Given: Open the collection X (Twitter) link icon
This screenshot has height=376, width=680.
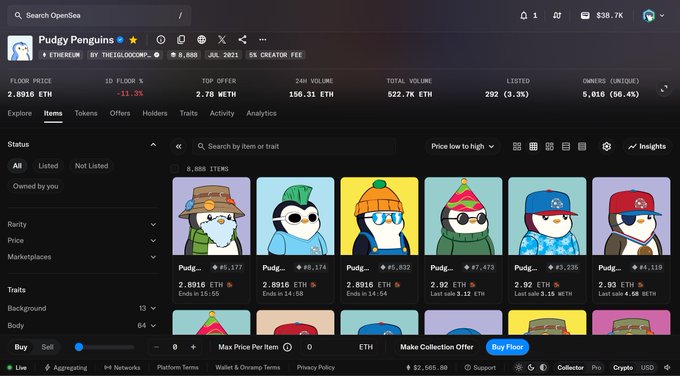Looking at the screenshot, I should [x=222, y=40].
